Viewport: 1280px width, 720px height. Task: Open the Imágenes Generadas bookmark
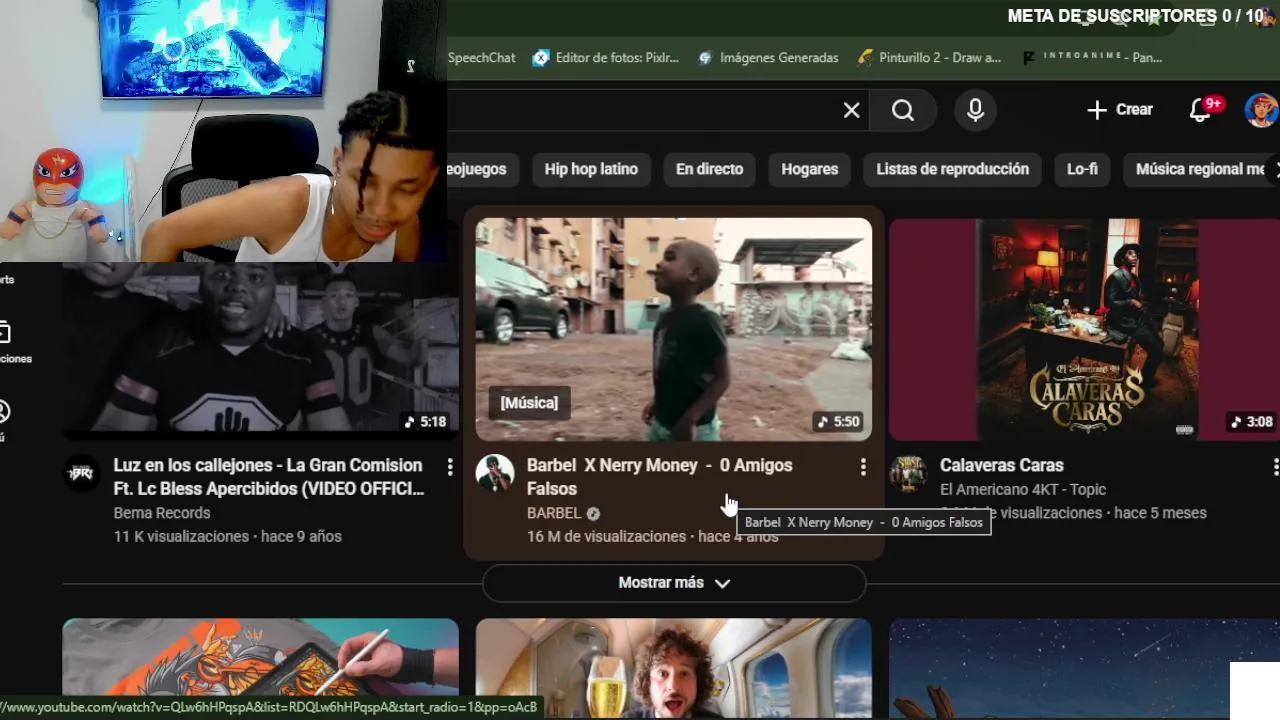click(768, 58)
